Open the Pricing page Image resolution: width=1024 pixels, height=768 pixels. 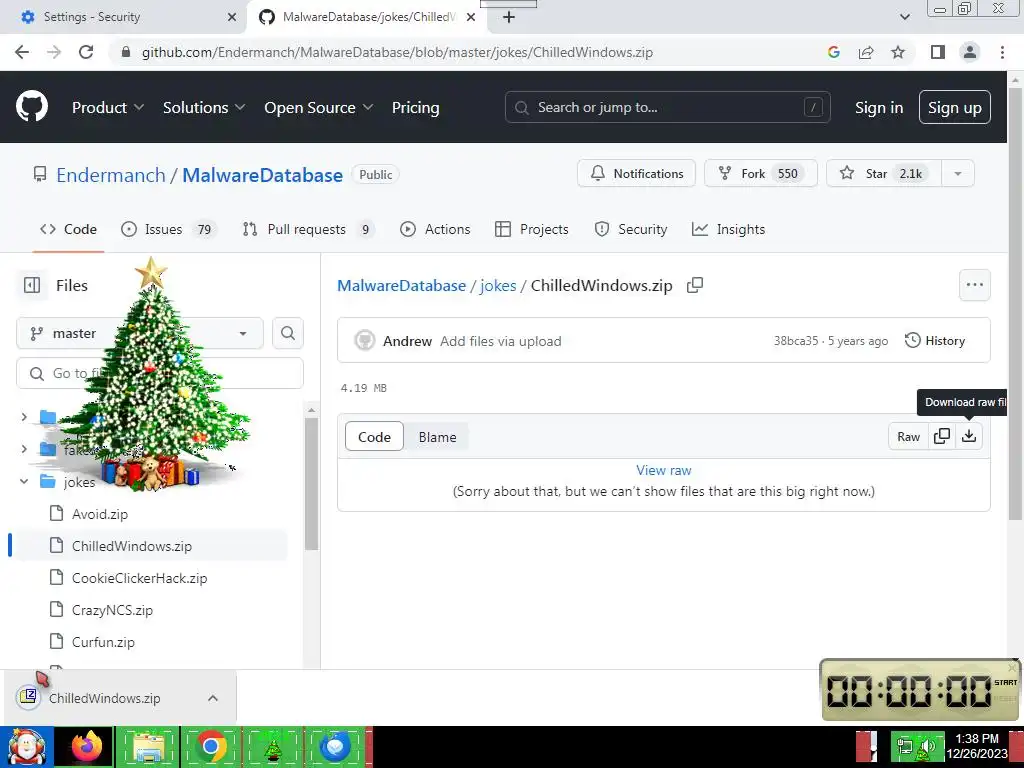click(x=415, y=108)
